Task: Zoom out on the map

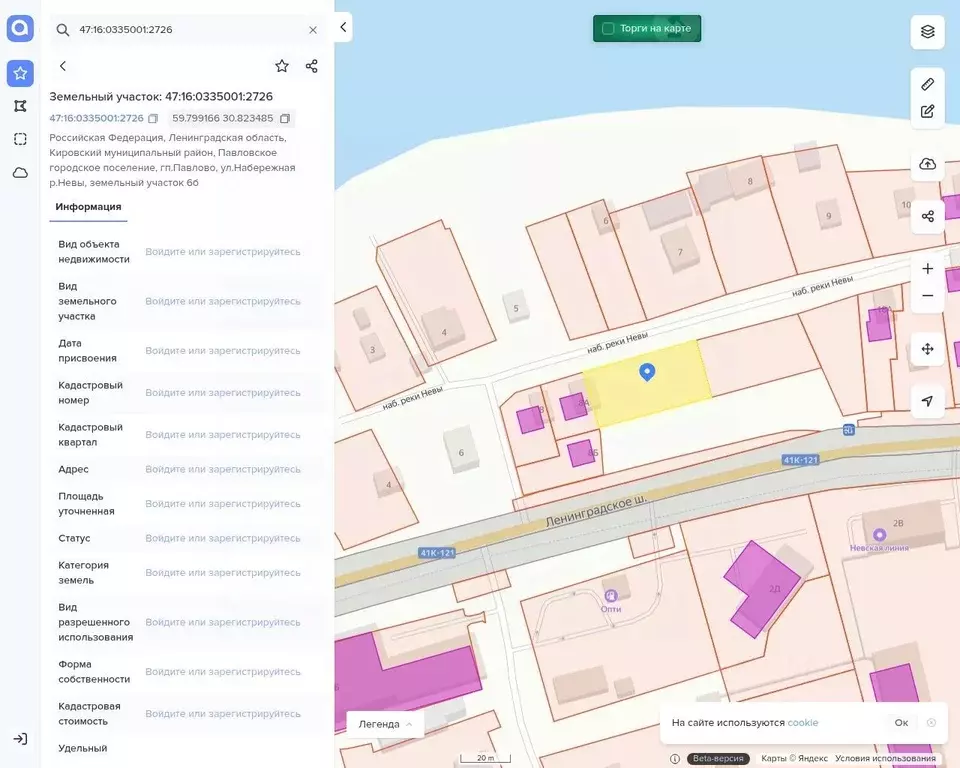Action: coord(927,296)
